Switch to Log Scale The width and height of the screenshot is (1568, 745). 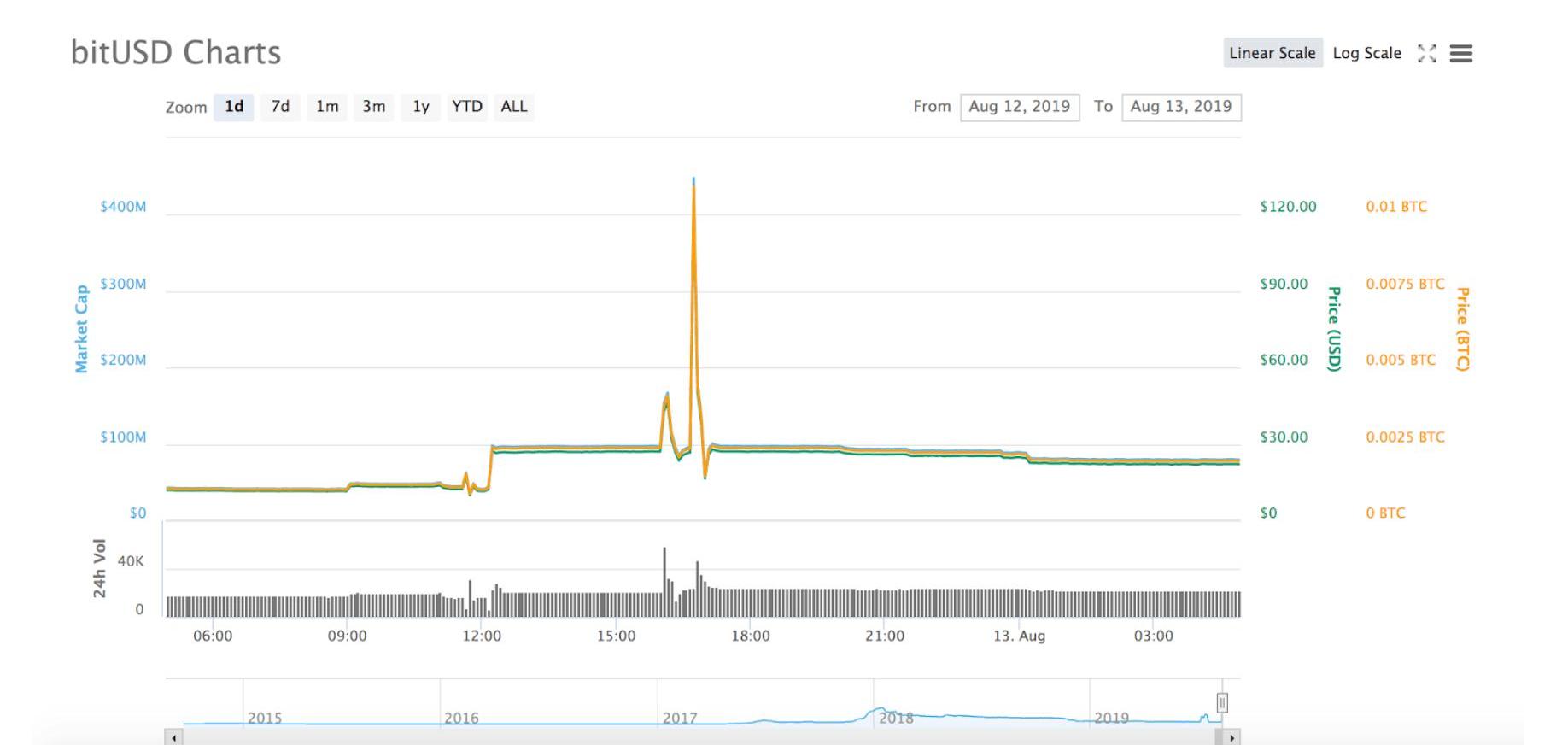tap(1366, 53)
